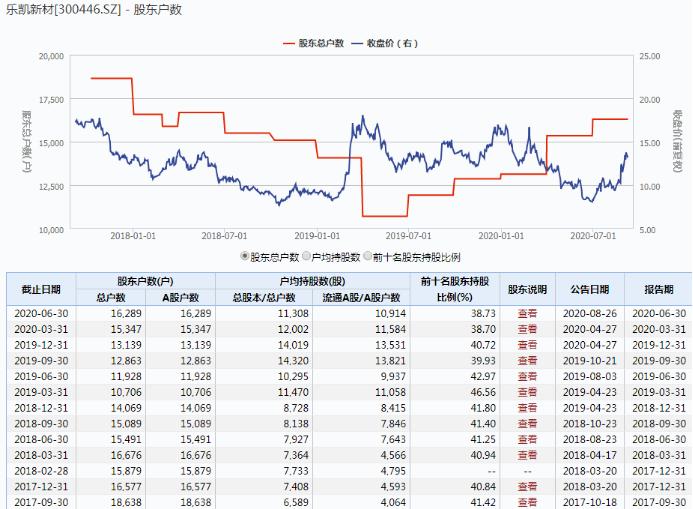Viewport: 693px width, 509px height.
Task: Toggle the 股东总户数 red line legend
Action: coord(314,43)
